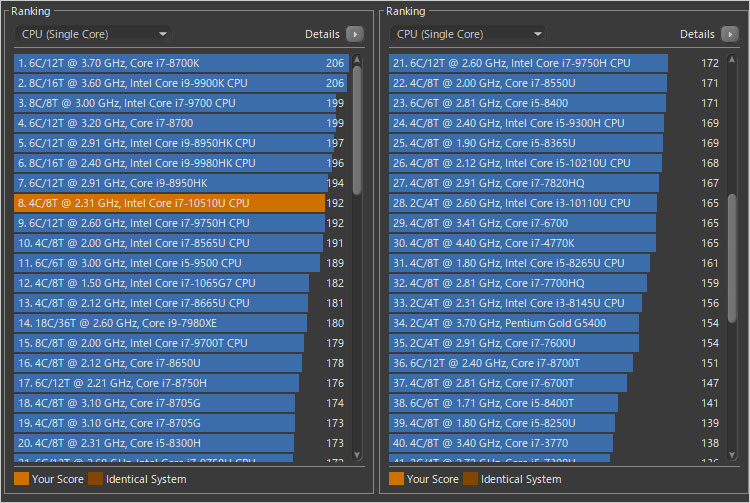Select the Core i9-9900K CPU entry
Viewport: 750px width, 503px height.
170,83
